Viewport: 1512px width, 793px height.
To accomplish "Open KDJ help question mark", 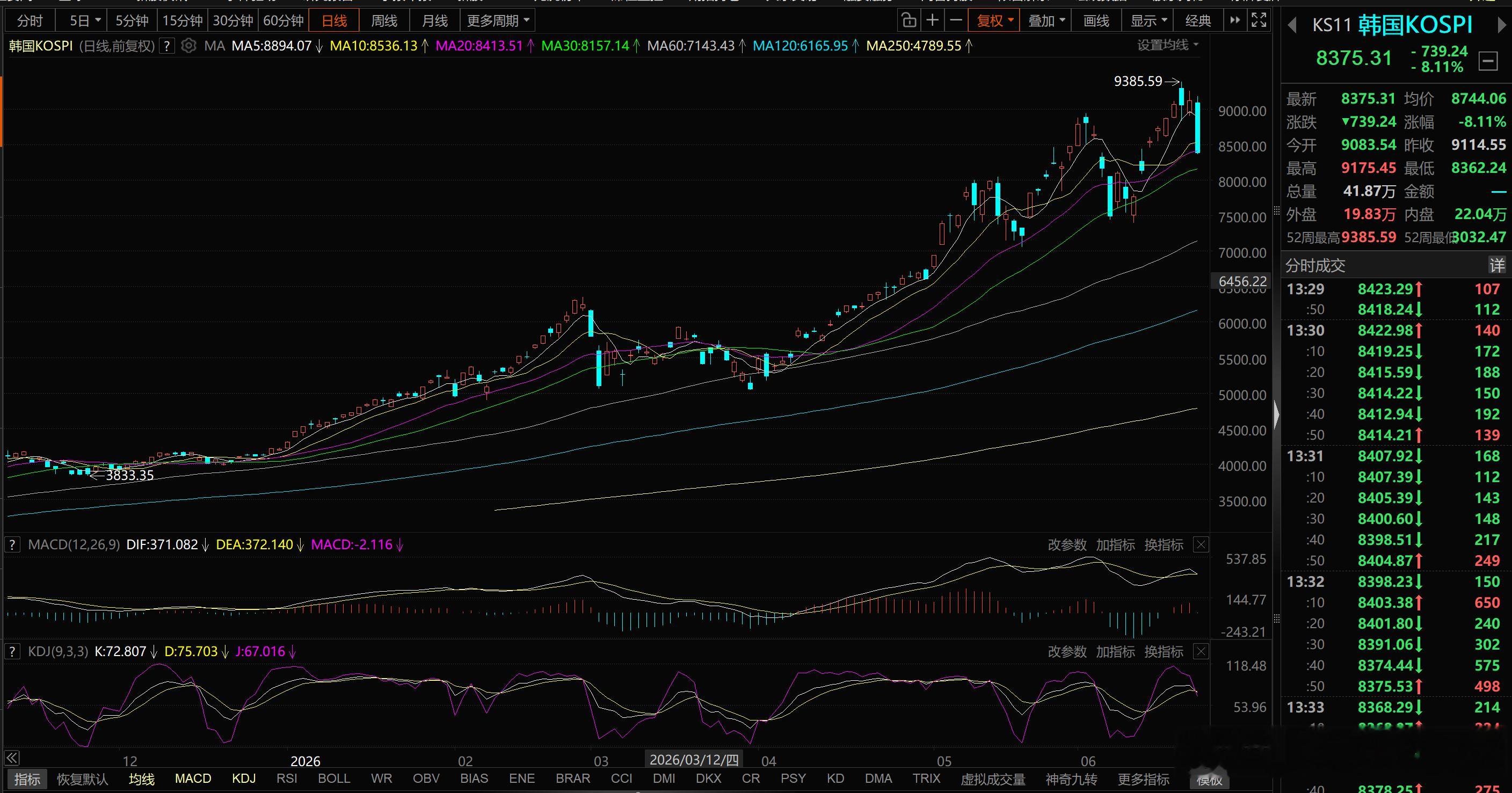I will pos(12,652).
